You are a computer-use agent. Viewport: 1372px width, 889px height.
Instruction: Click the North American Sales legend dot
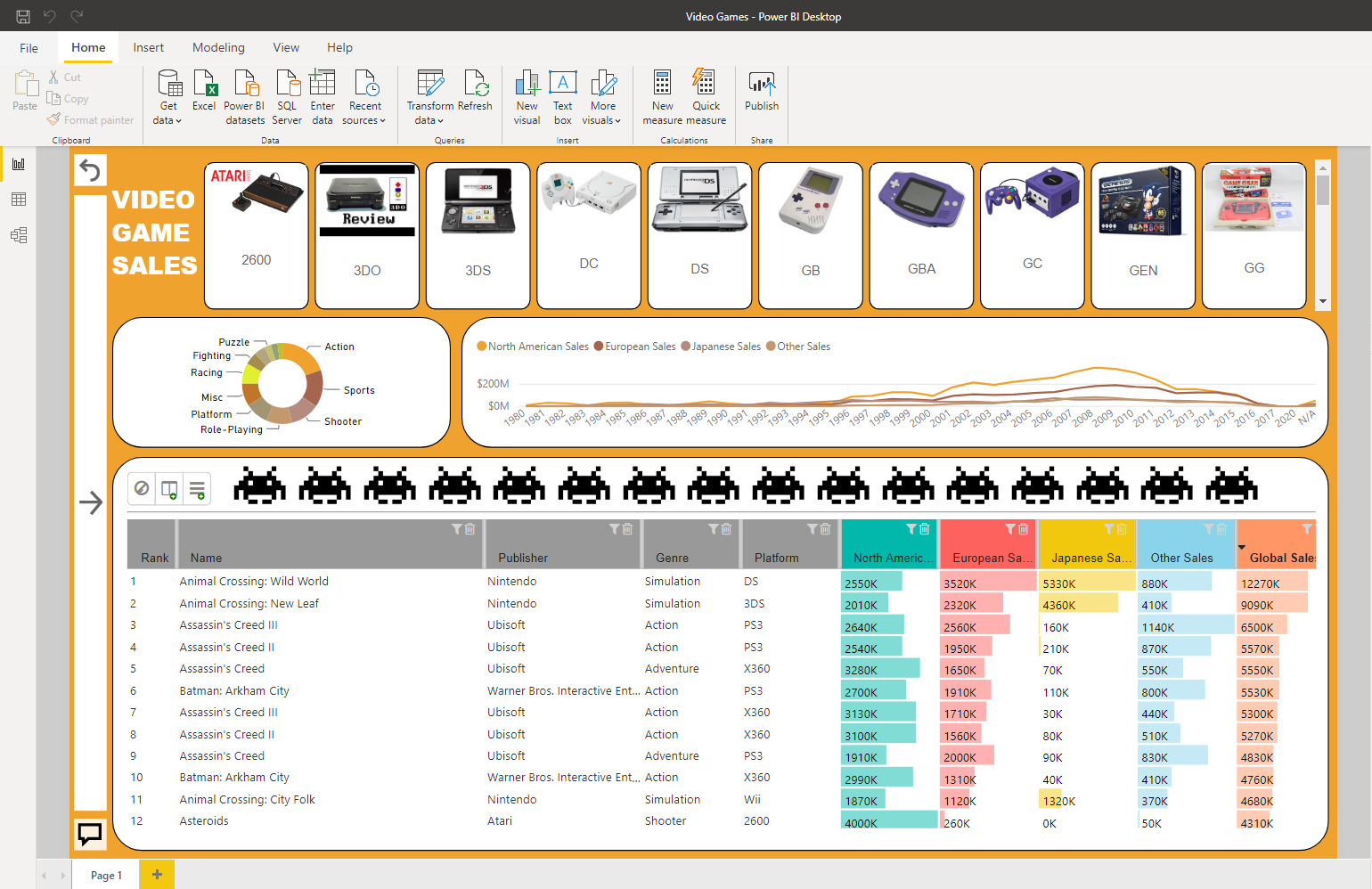(482, 347)
